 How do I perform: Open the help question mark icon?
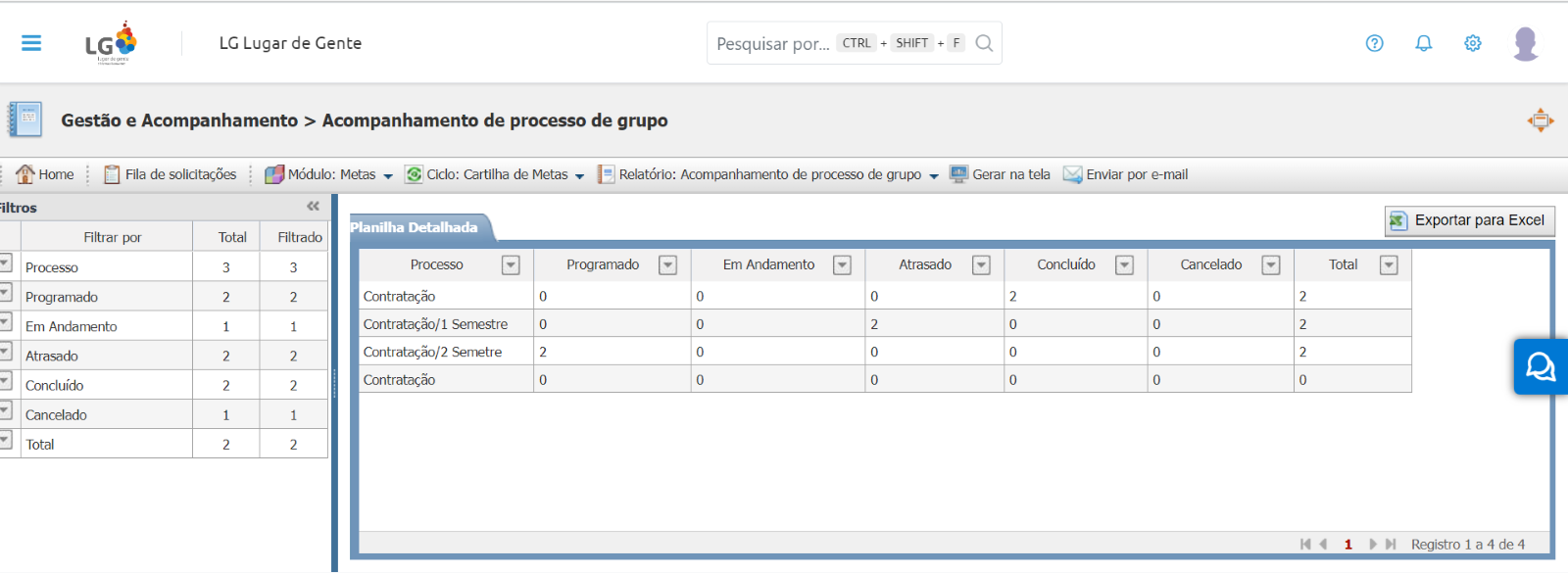[1375, 43]
